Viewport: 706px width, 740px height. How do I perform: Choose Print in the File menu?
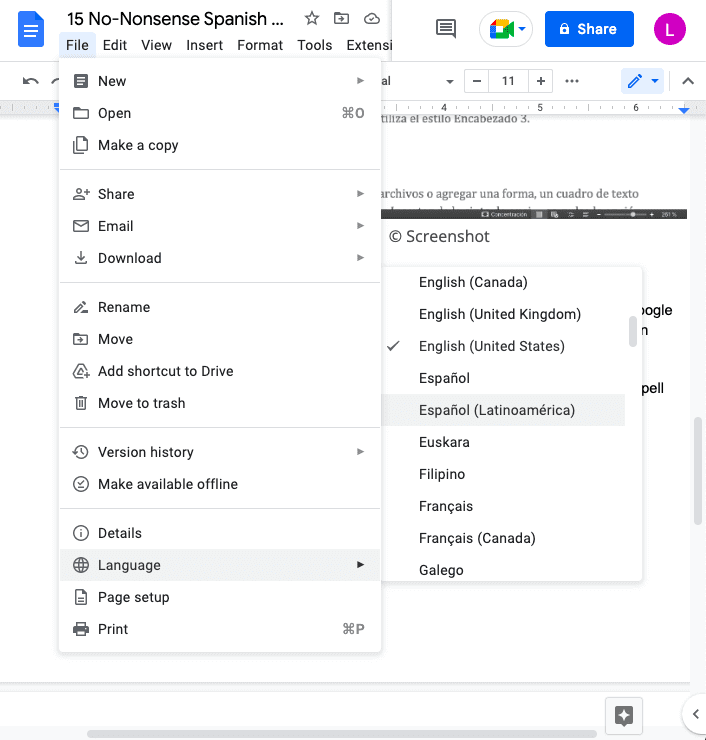220,629
